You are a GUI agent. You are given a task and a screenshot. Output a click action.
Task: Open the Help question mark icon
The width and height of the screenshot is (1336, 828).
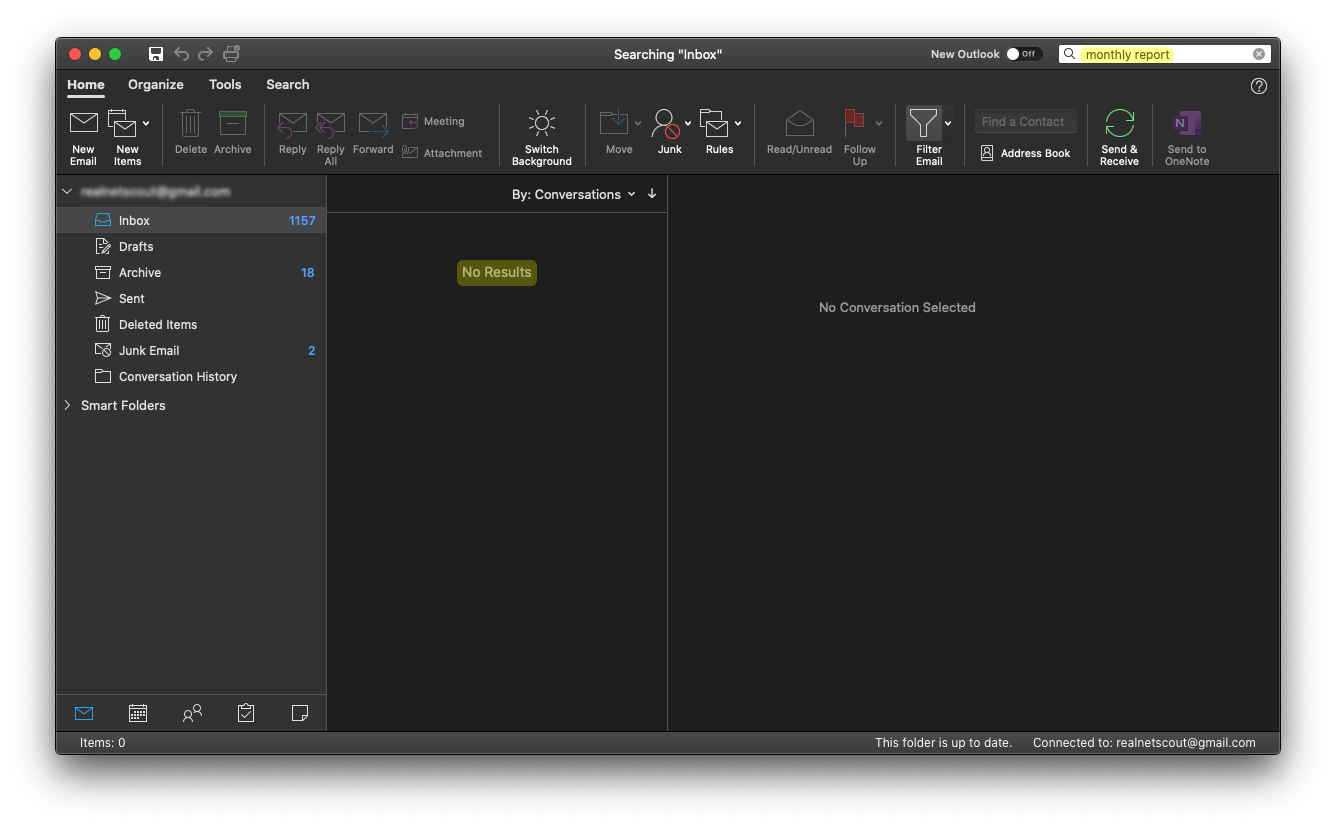[x=1259, y=86]
